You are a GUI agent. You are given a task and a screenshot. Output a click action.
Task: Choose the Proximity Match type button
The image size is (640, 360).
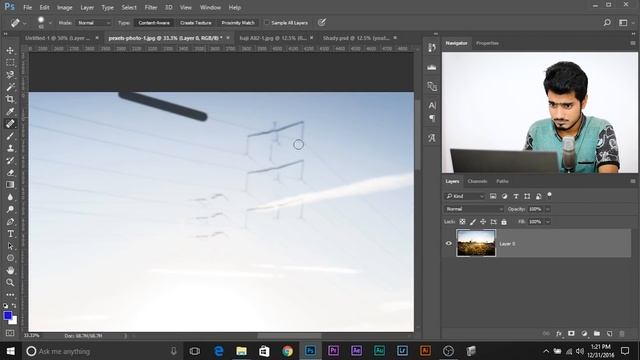[238, 23]
